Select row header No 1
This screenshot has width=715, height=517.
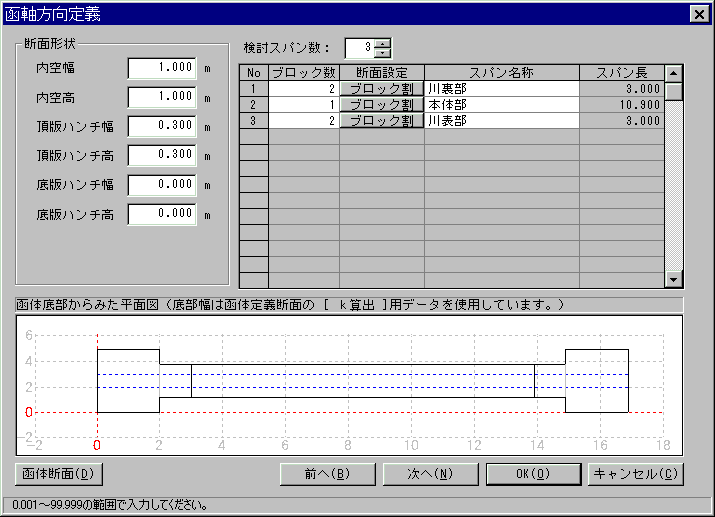(254, 88)
